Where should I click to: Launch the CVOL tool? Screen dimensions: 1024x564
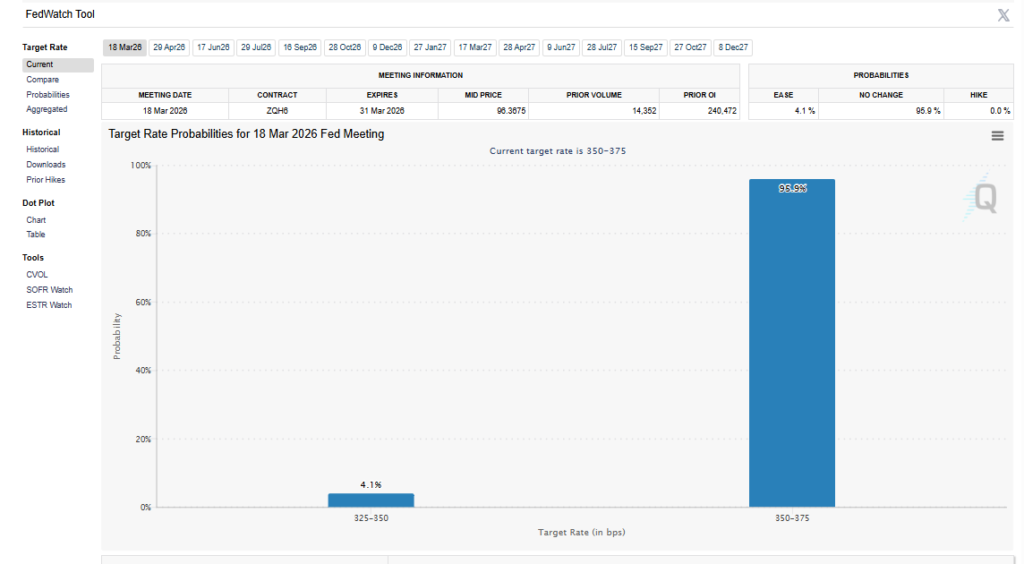pos(37,274)
